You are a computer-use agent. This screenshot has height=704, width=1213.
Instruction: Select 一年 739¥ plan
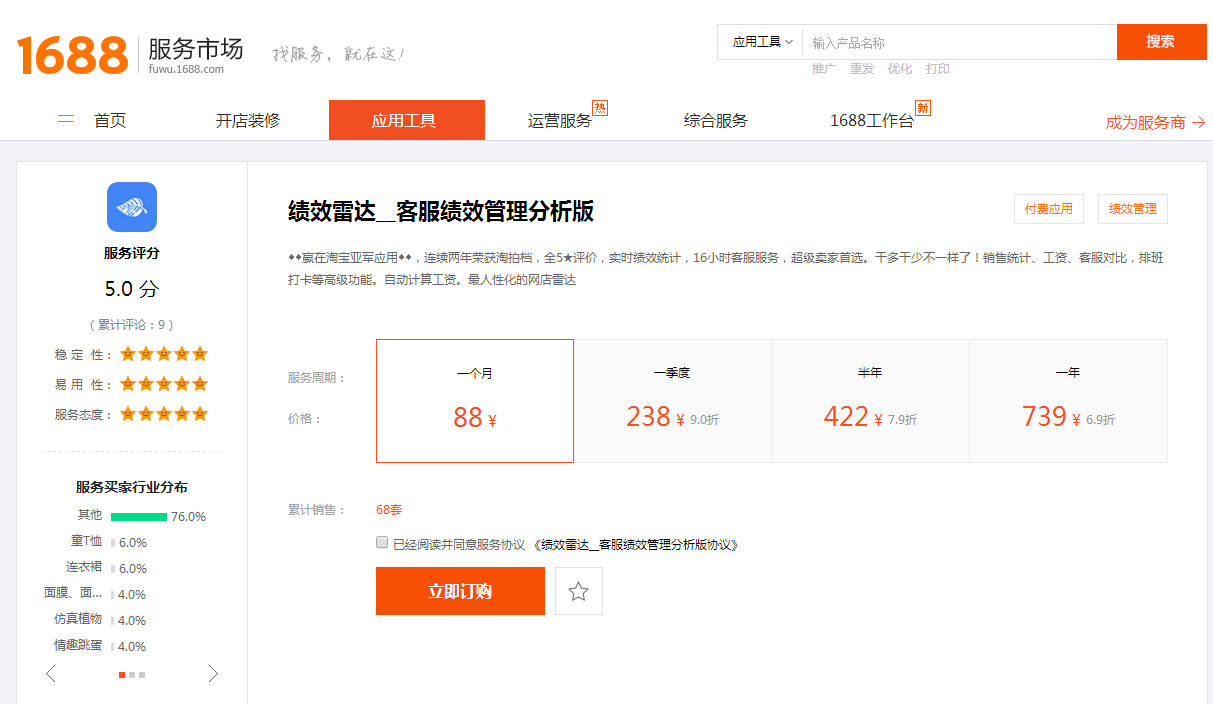tap(1068, 401)
